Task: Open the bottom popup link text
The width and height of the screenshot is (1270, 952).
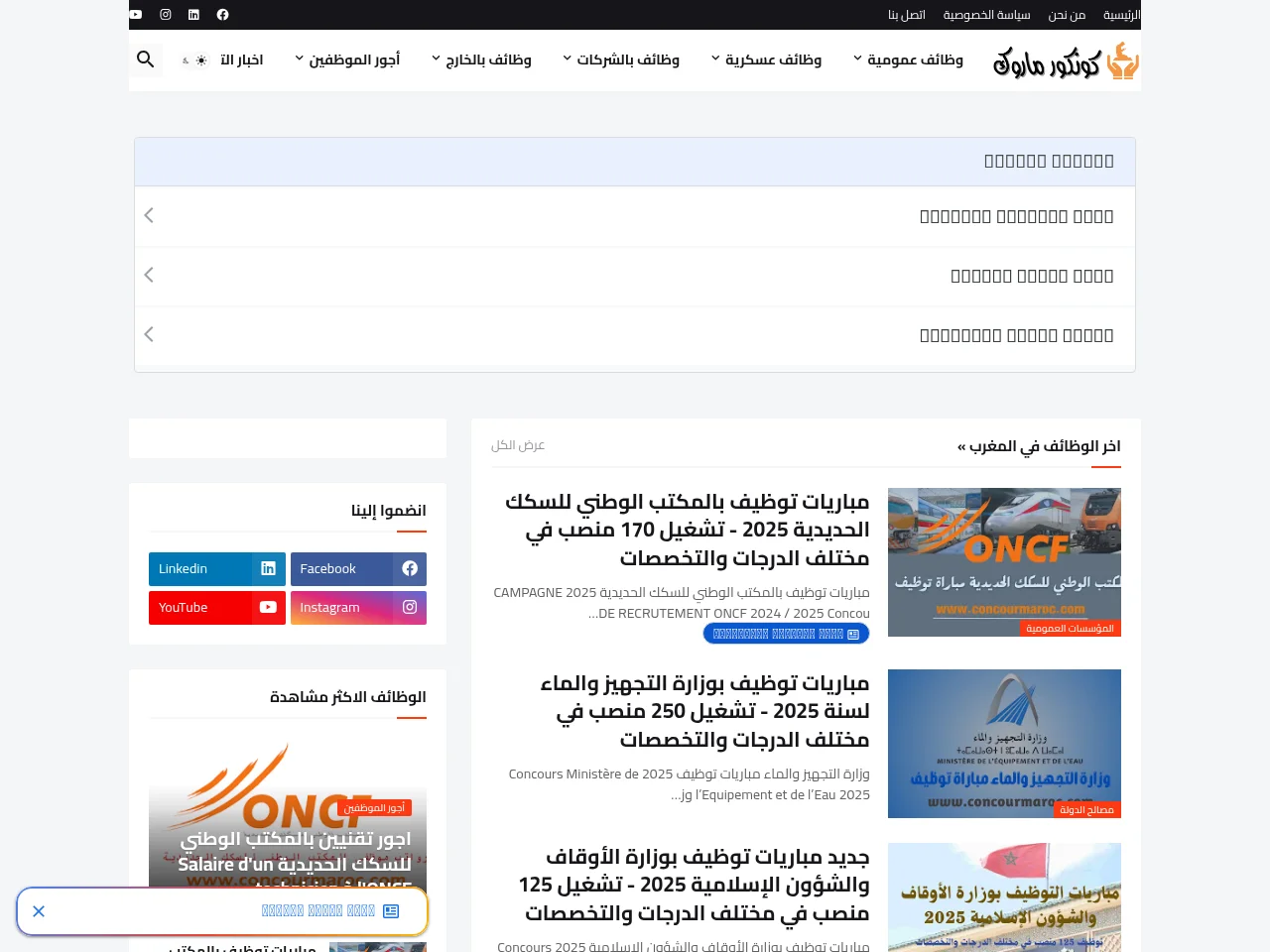Action: [318, 911]
